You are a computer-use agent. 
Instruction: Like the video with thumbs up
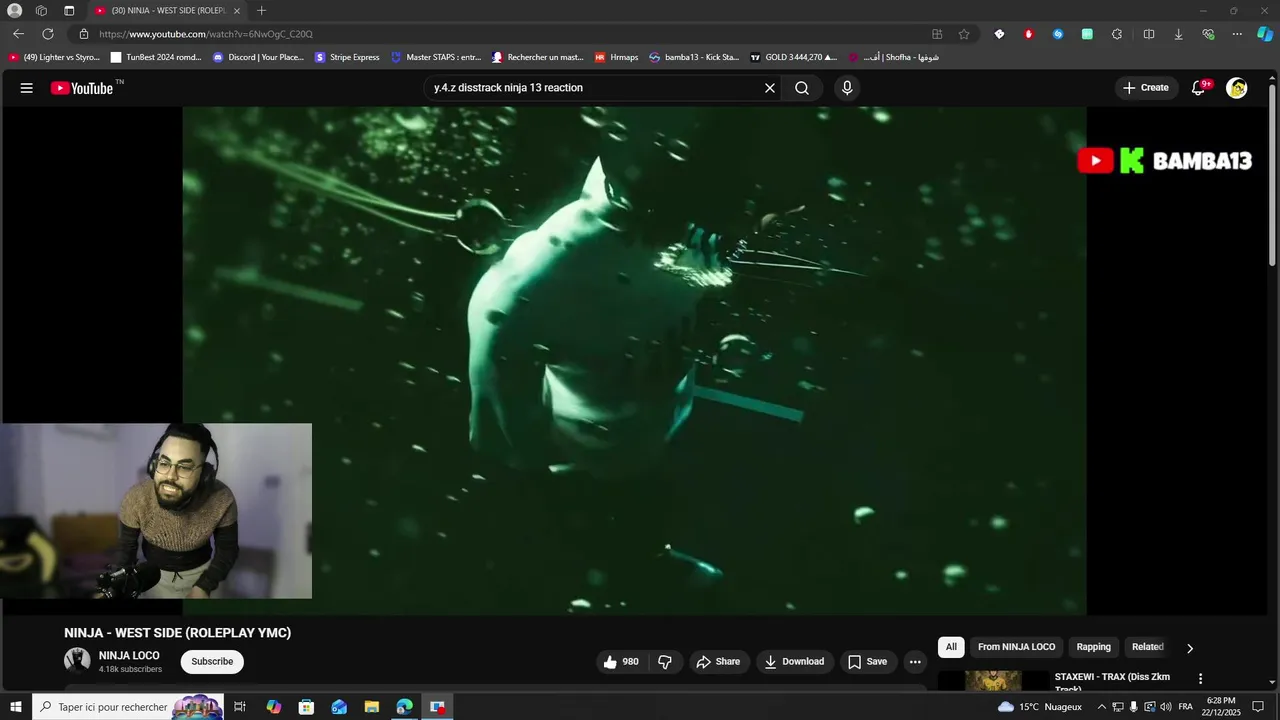pos(621,662)
